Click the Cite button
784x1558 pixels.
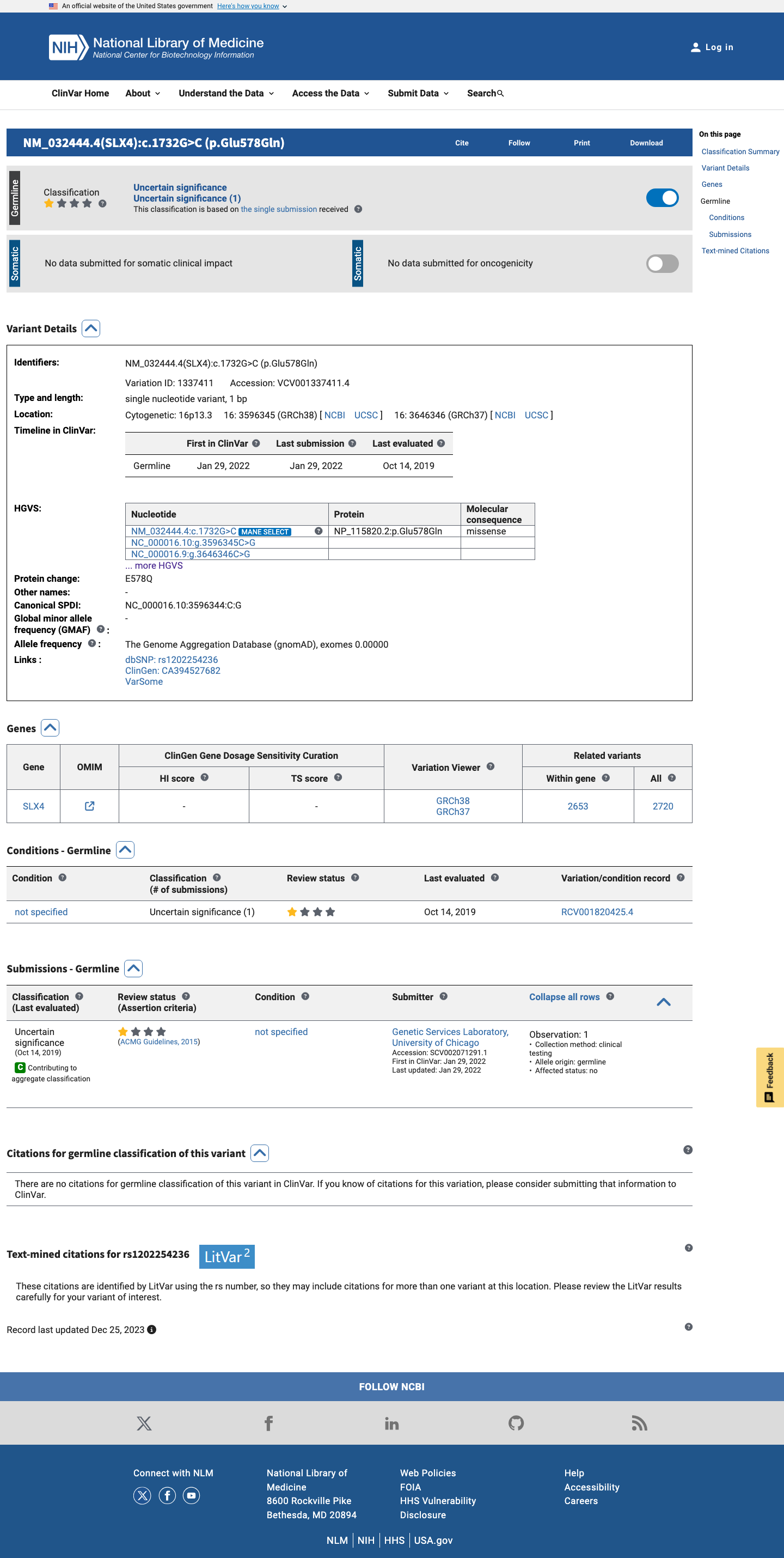pos(462,143)
